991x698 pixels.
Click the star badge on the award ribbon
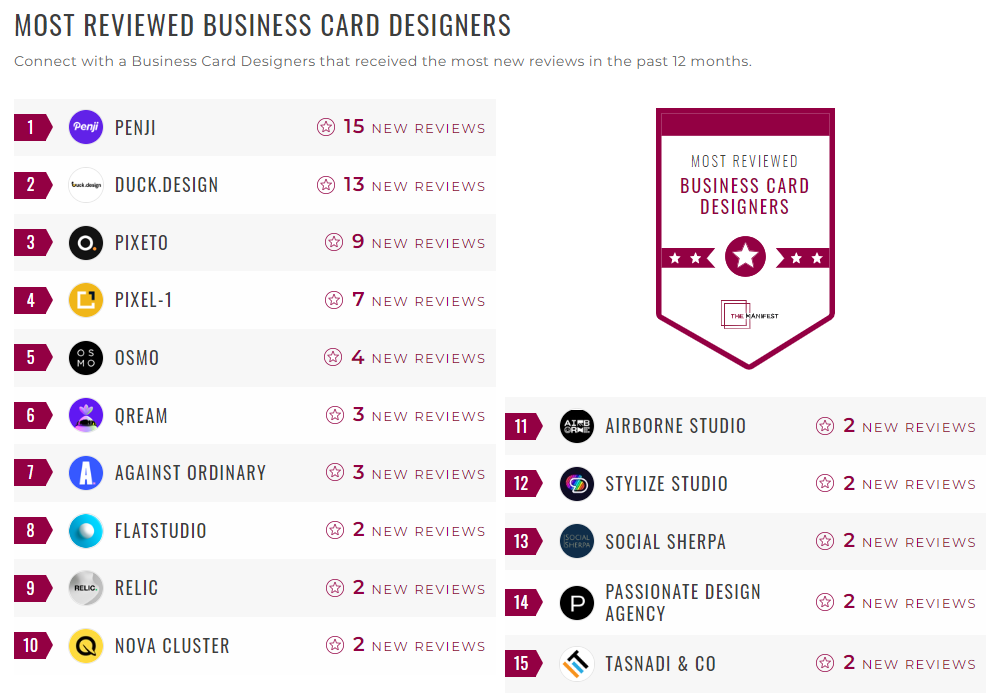(745, 256)
